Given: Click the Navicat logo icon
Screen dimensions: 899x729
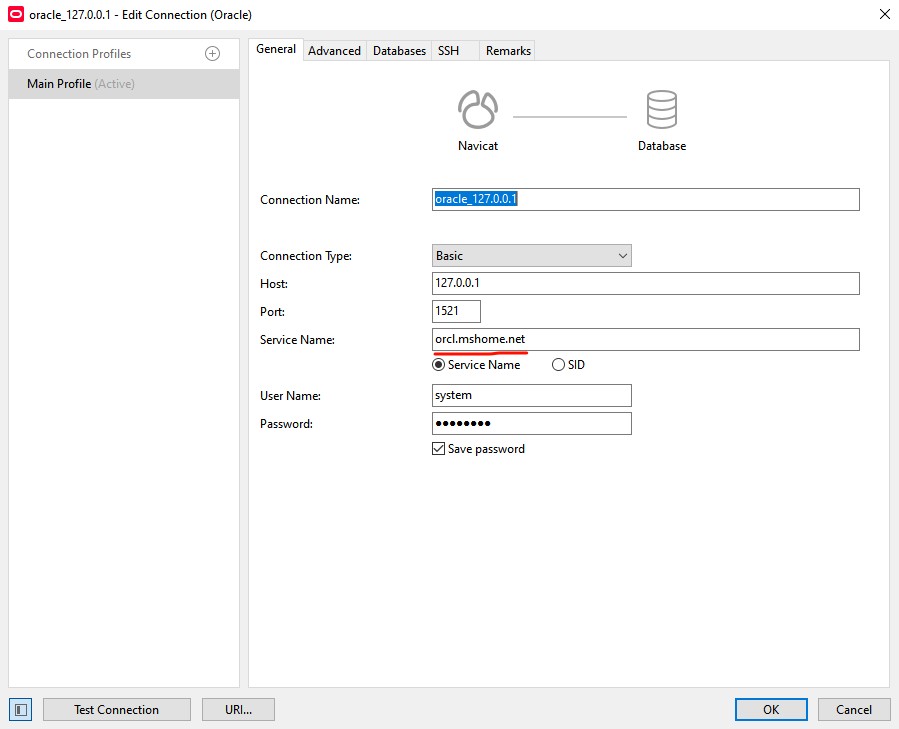Looking at the screenshot, I should [478, 109].
